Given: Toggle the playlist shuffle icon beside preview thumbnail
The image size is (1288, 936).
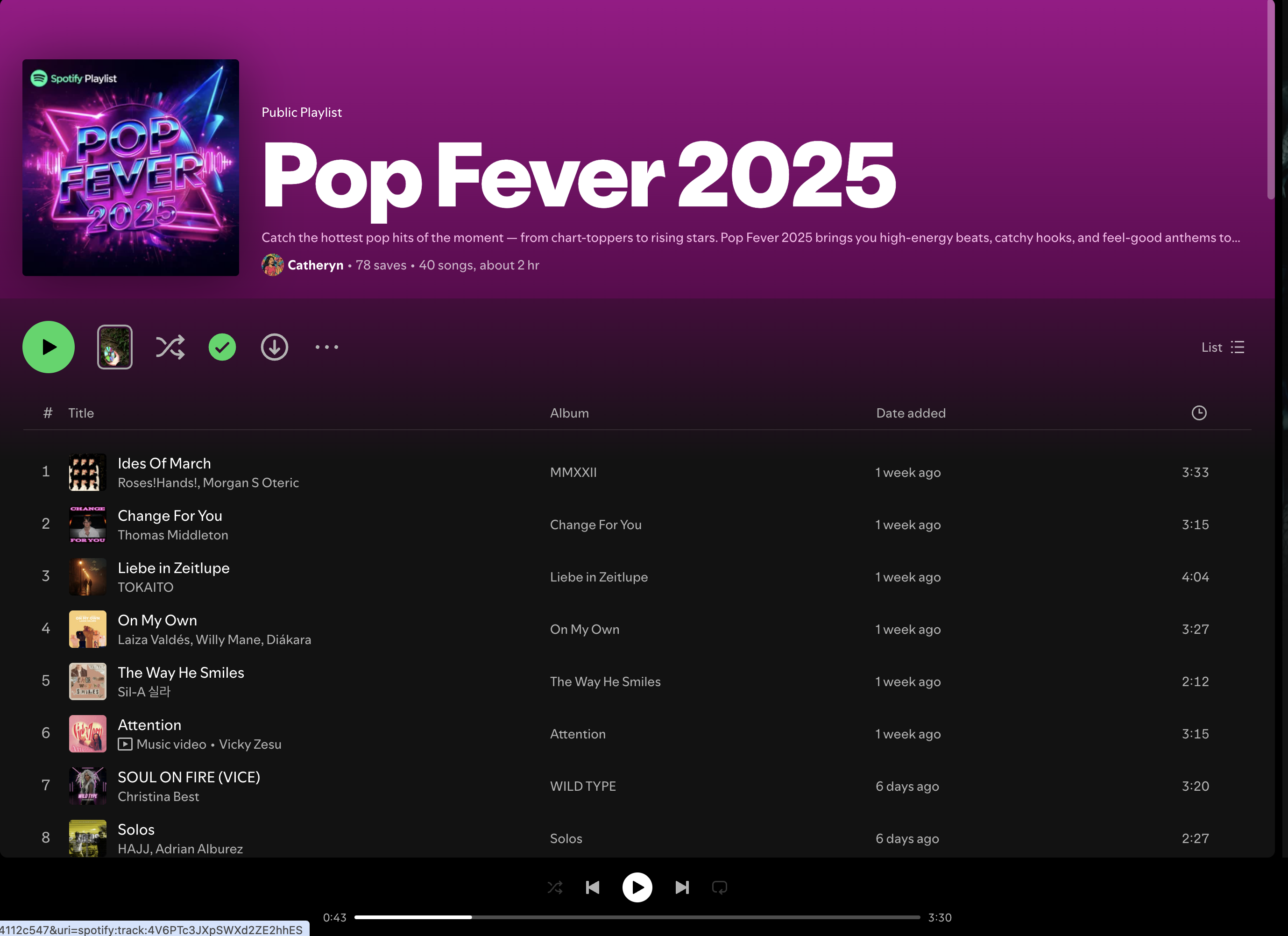Looking at the screenshot, I should 170,347.
